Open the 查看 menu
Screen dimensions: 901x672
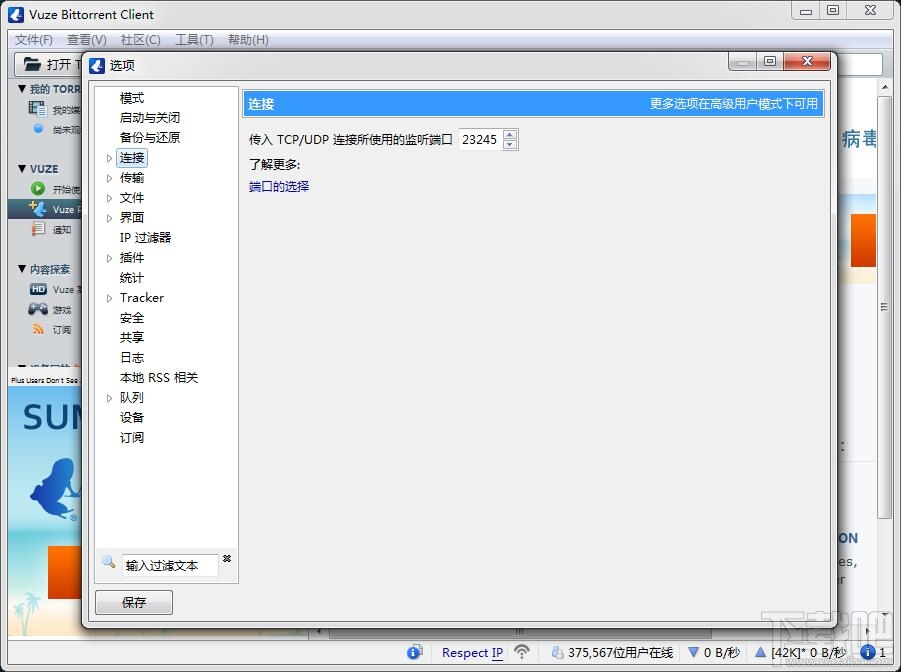click(86, 40)
